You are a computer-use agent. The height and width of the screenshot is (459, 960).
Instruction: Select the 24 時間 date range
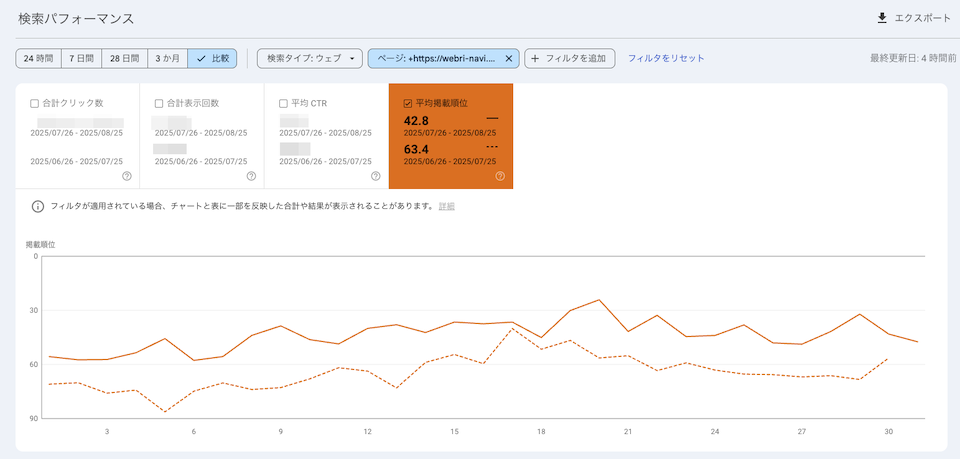coord(38,59)
